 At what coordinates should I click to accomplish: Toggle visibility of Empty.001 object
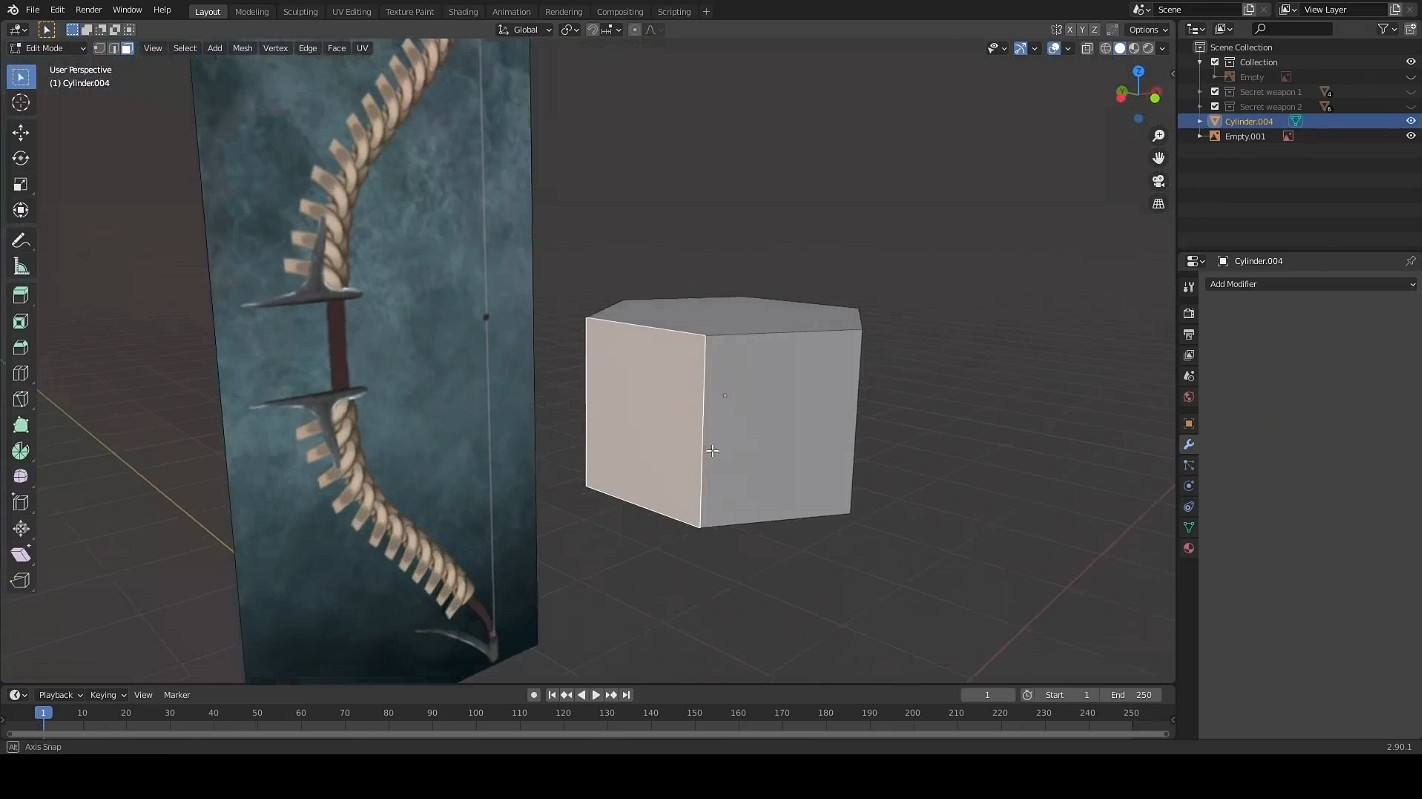point(1410,136)
